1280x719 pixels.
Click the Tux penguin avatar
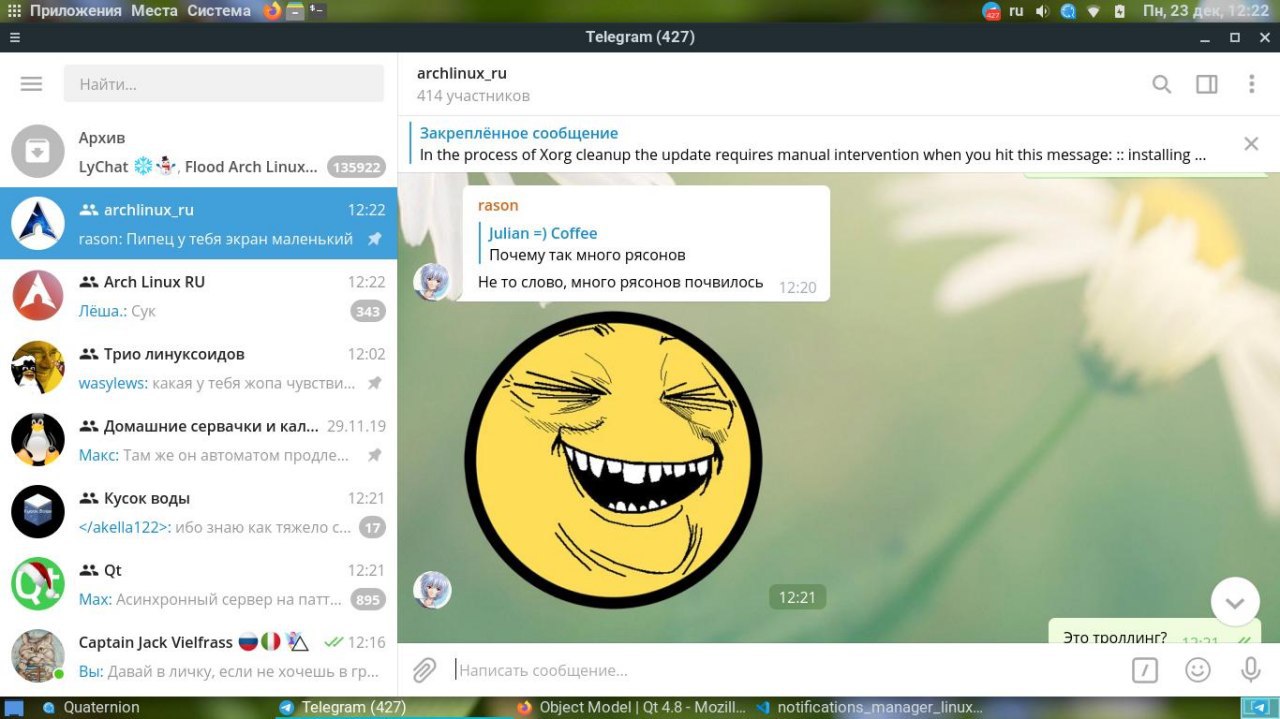[x=38, y=440]
